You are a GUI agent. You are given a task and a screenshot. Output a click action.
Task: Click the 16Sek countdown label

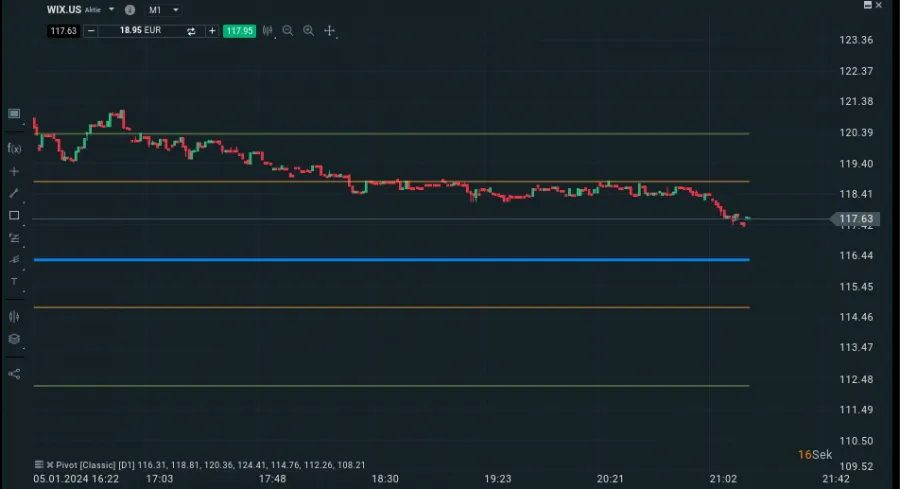(x=814, y=455)
